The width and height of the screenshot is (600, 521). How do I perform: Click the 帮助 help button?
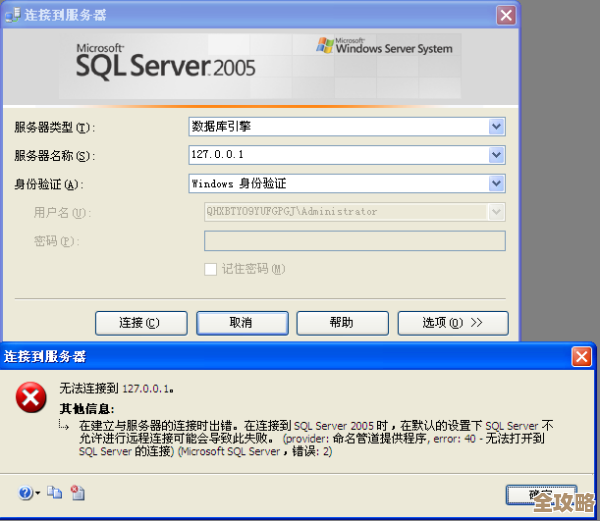click(342, 323)
